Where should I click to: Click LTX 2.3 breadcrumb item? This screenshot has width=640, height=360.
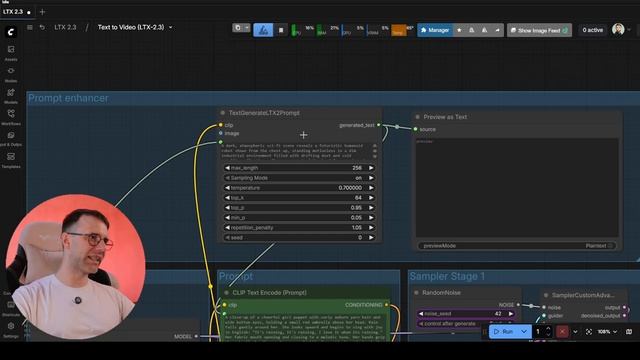[65, 27]
